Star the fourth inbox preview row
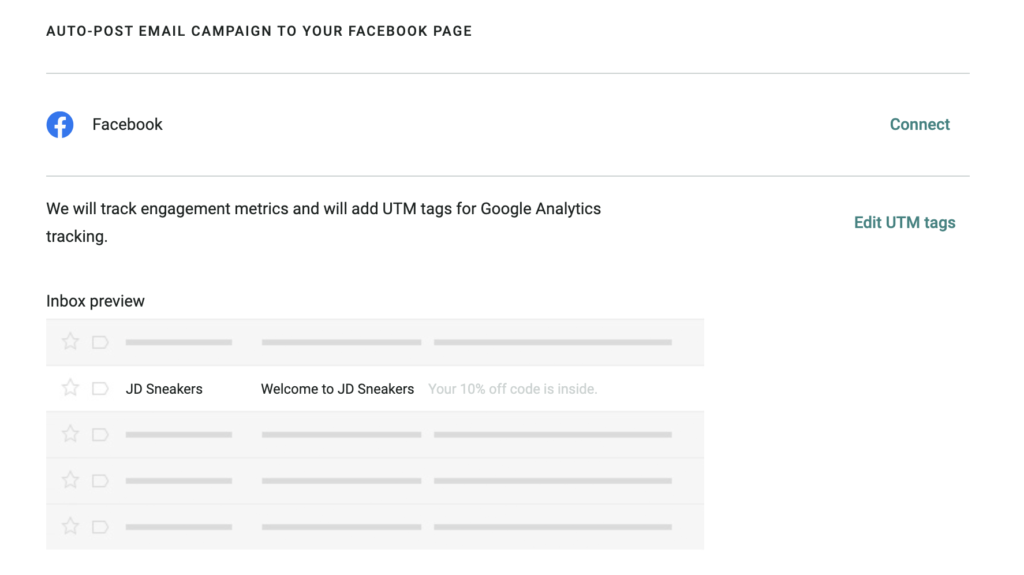 click(x=70, y=480)
